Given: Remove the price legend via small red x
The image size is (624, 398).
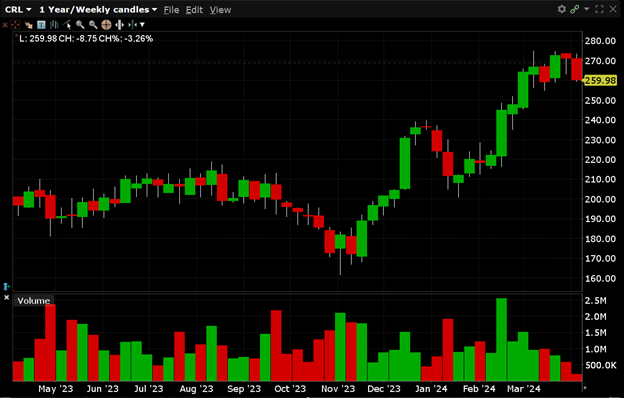Looking at the screenshot, I should [16, 36].
